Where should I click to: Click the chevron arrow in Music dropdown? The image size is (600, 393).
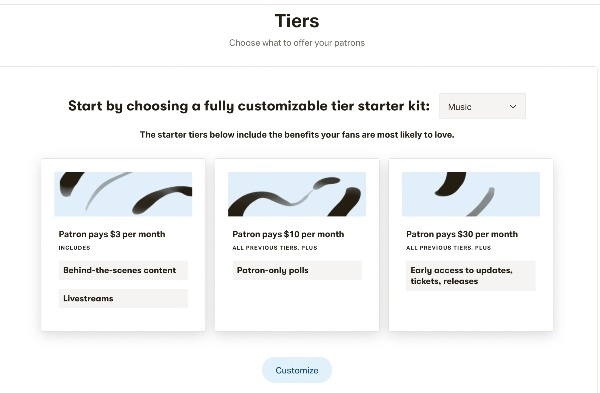[513, 106]
